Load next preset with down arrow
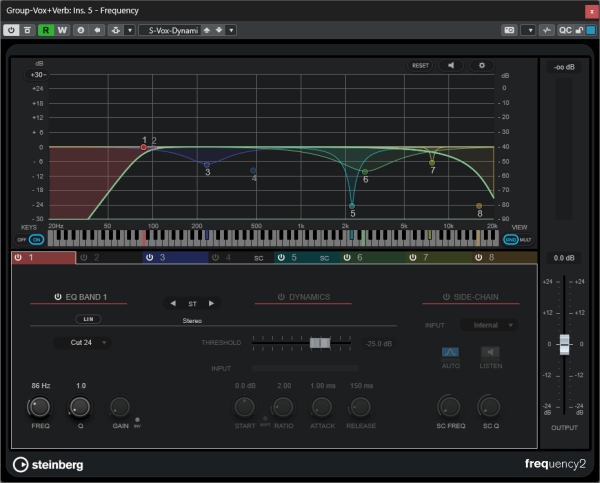Screen dimensions: 600x483 pos(219,30)
